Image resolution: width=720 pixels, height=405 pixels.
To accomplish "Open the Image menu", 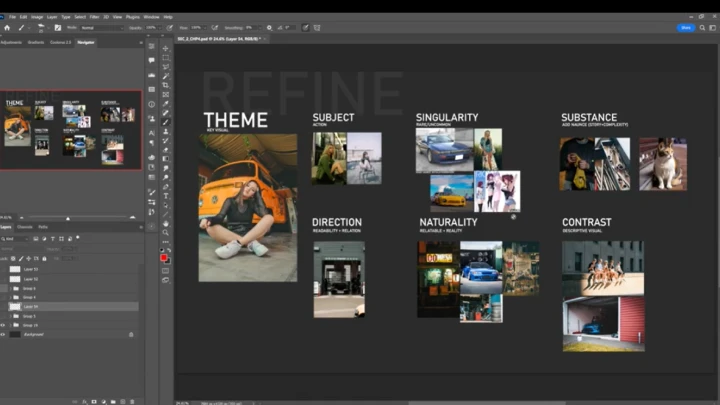I will tap(37, 17).
